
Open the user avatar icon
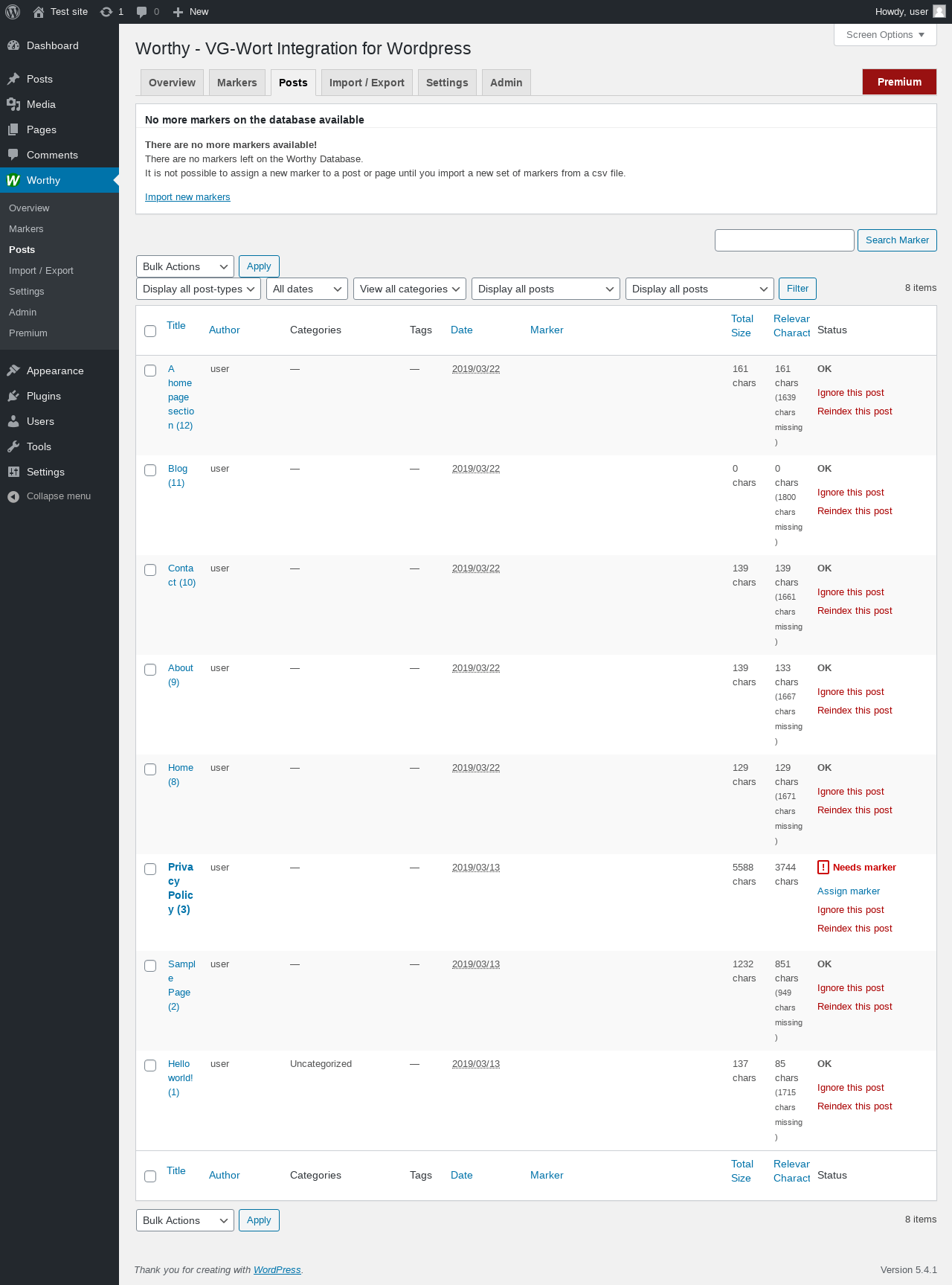939,12
